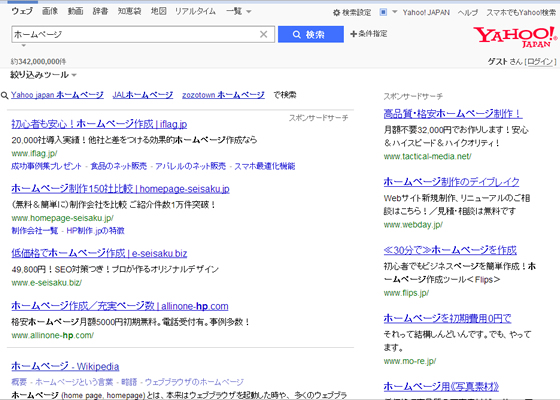Open sidebar ad ホームページ用《写真素材》
The width and height of the screenshot is (560, 400).
click(441, 386)
